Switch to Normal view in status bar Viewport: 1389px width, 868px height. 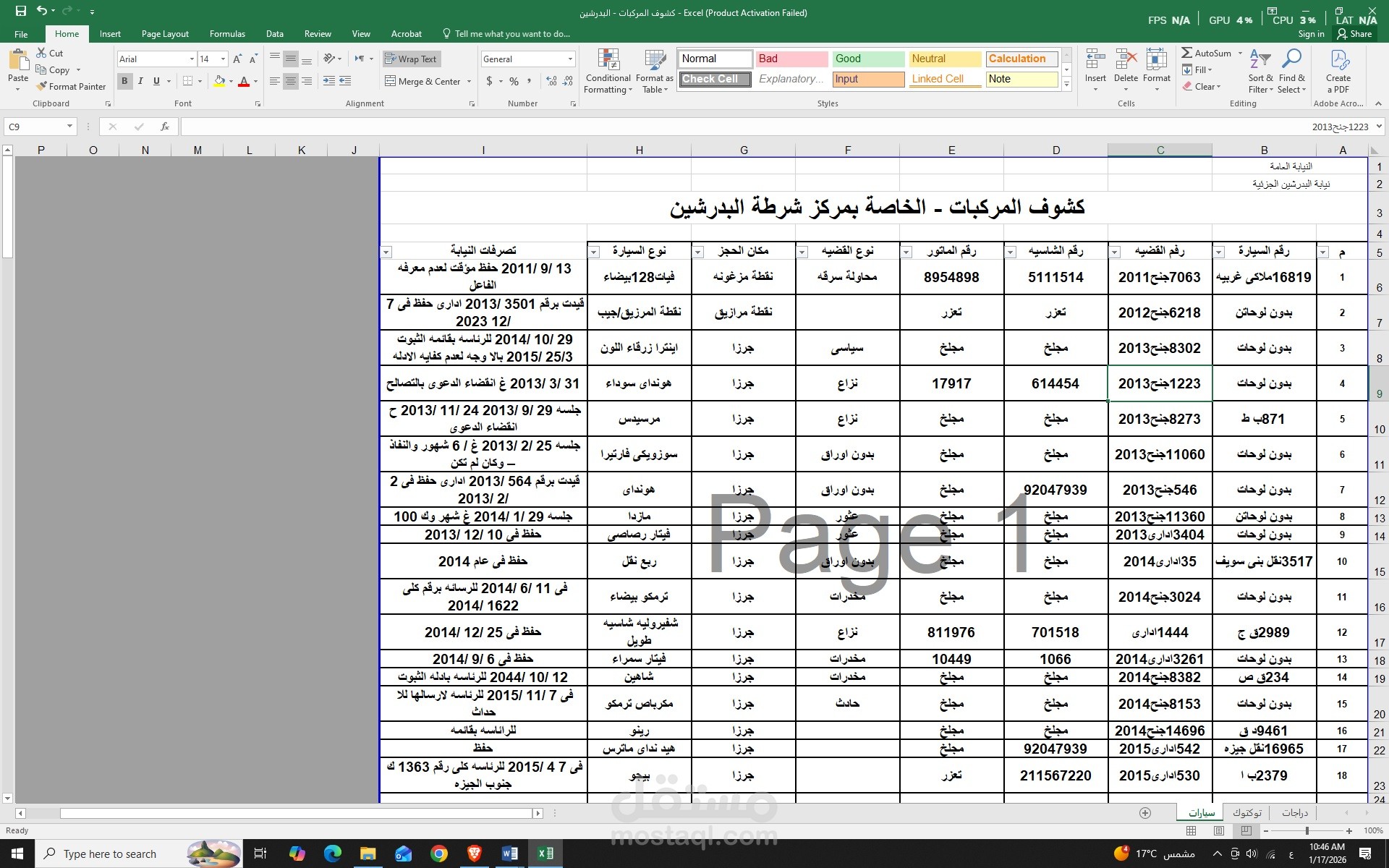tap(1192, 830)
